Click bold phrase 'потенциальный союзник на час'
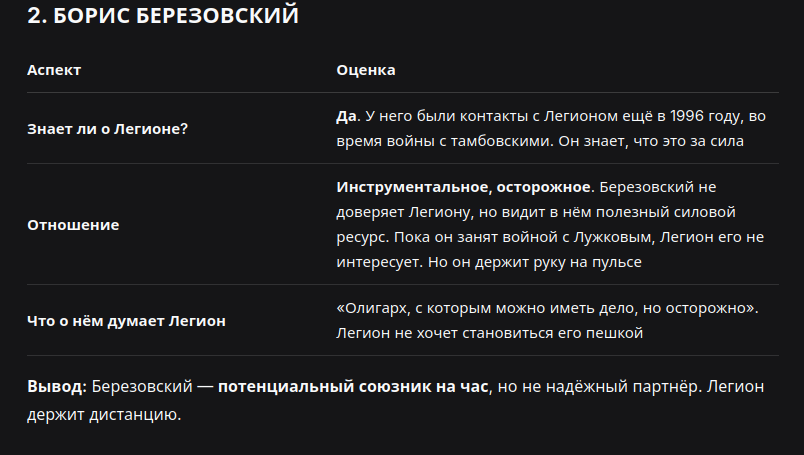This screenshot has width=804, height=455. [353, 386]
